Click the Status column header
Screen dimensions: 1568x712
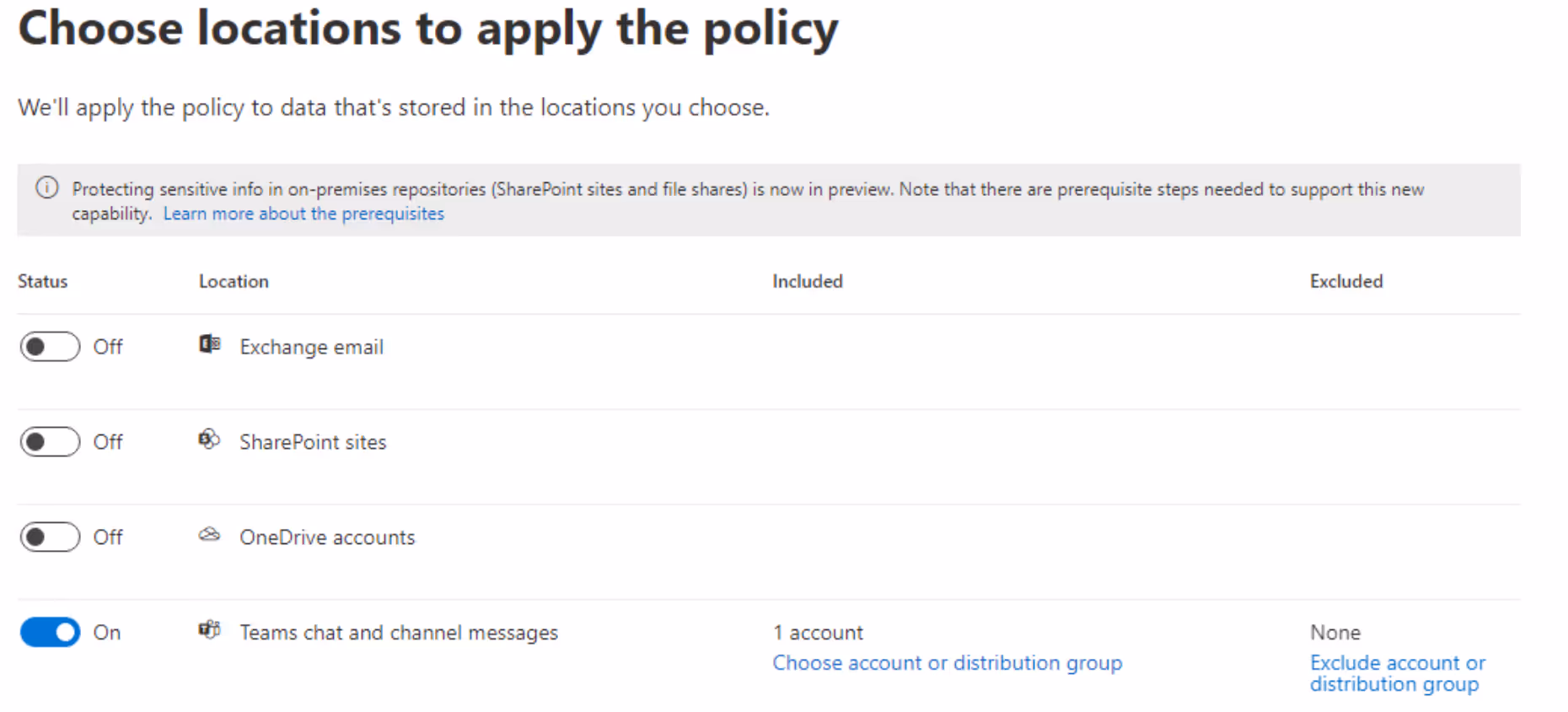click(42, 281)
